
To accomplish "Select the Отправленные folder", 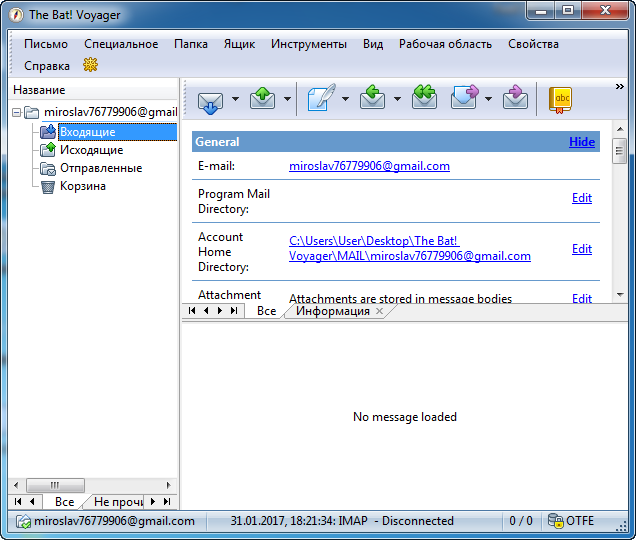I will point(101,168).
